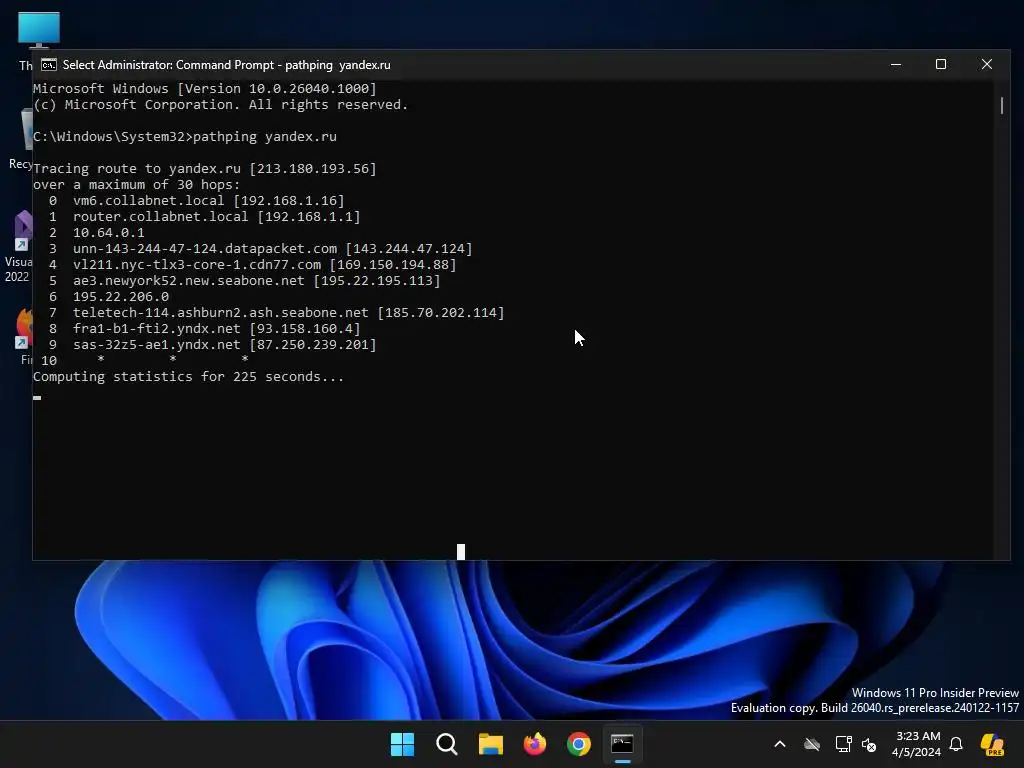The height and width of the screenshot is (768, 1024).
Task: Click the Command Prompt vertical scrollbar thumb
Action: pyautogui.click(x=1002, y=105)
